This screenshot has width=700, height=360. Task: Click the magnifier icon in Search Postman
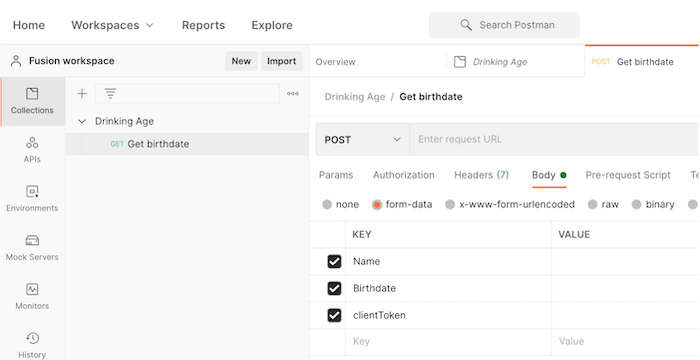pos(466,25)
